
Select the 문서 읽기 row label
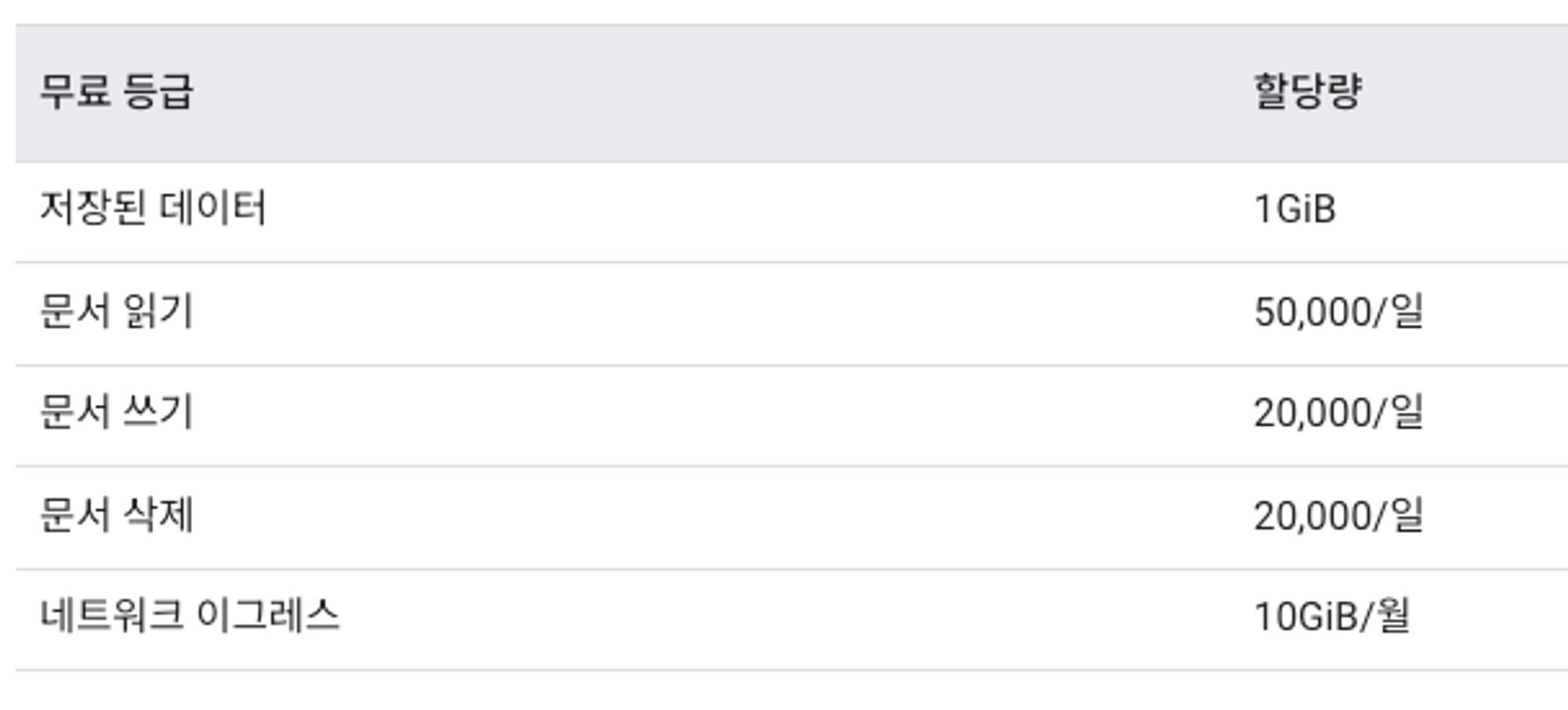pyautogui.click(x=116, y=311)
